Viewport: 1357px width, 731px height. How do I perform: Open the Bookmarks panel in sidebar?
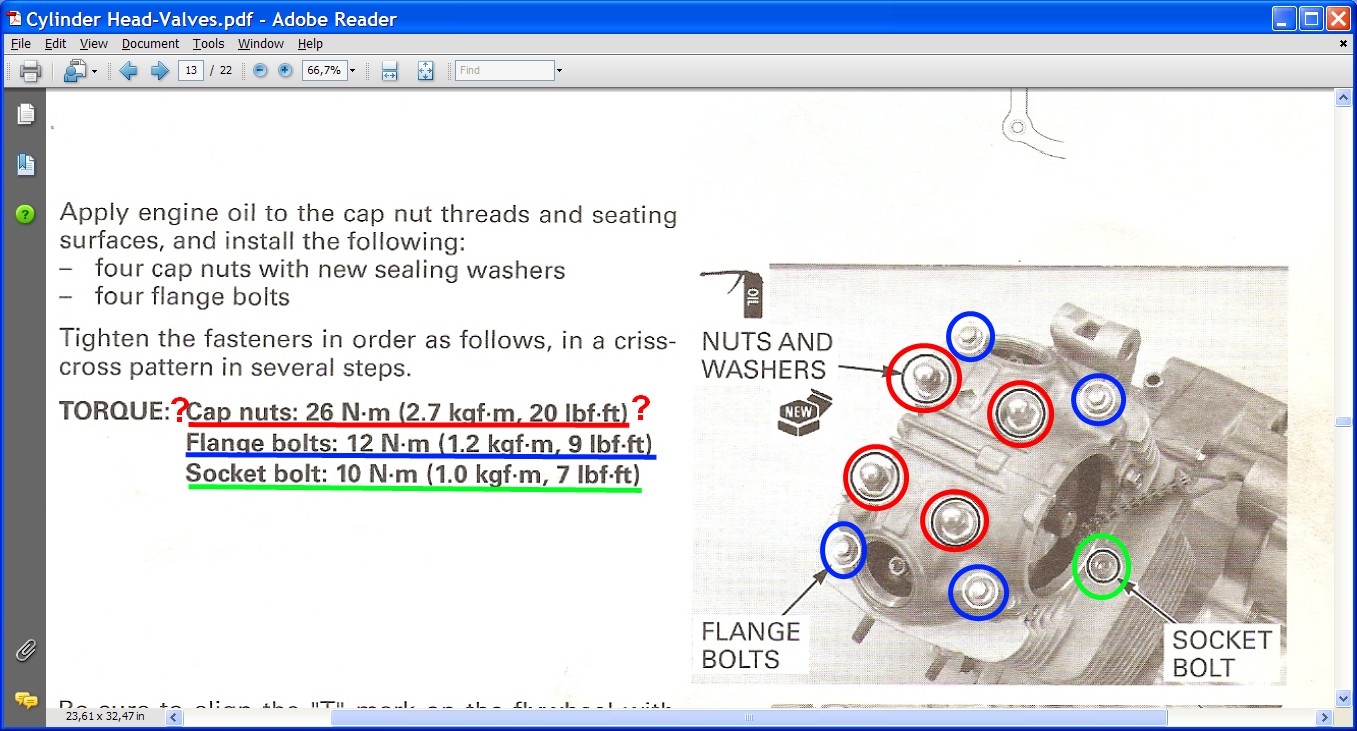pyautogui.click(x=25, y=165)
